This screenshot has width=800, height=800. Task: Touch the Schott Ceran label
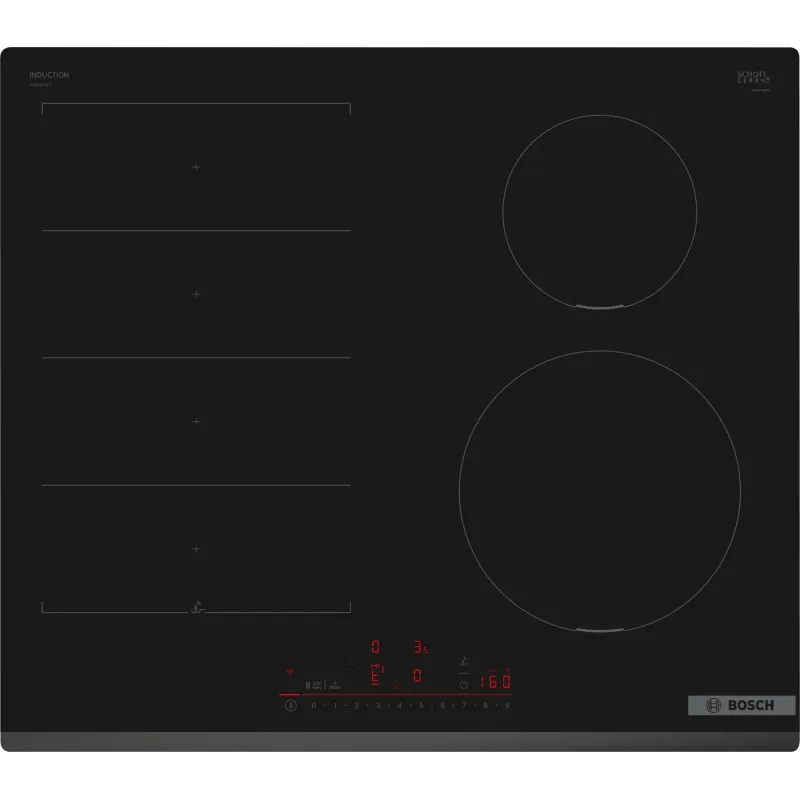point(750,78)
